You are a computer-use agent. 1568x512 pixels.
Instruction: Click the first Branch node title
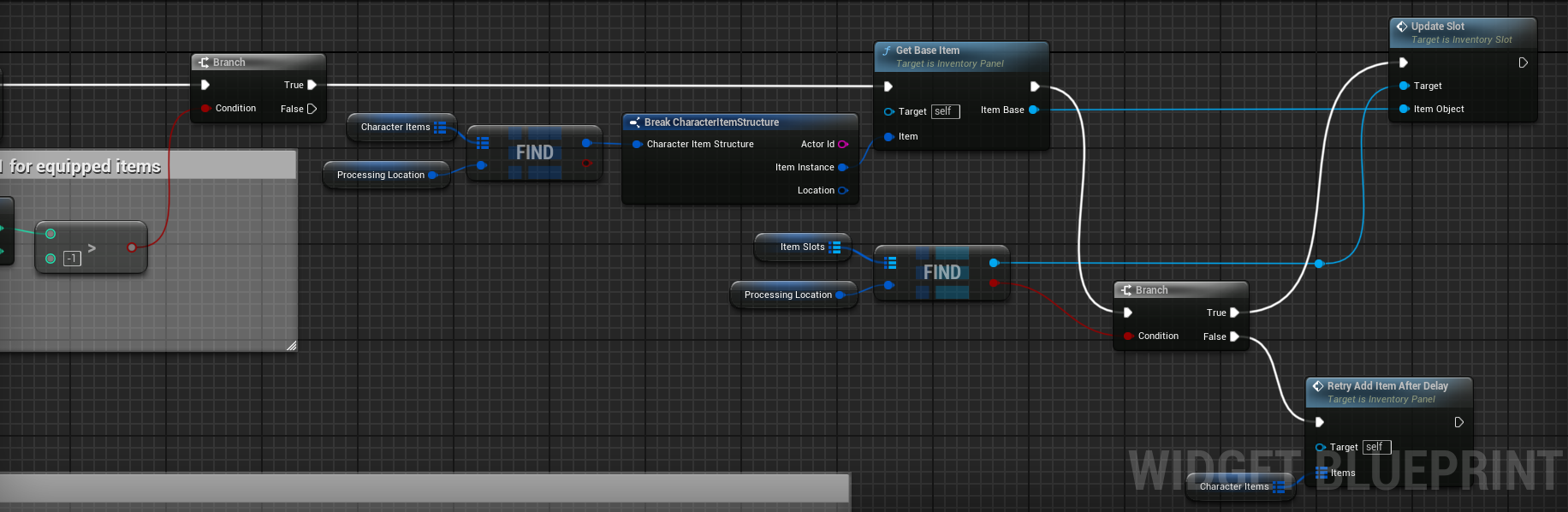tap(229, 63)
